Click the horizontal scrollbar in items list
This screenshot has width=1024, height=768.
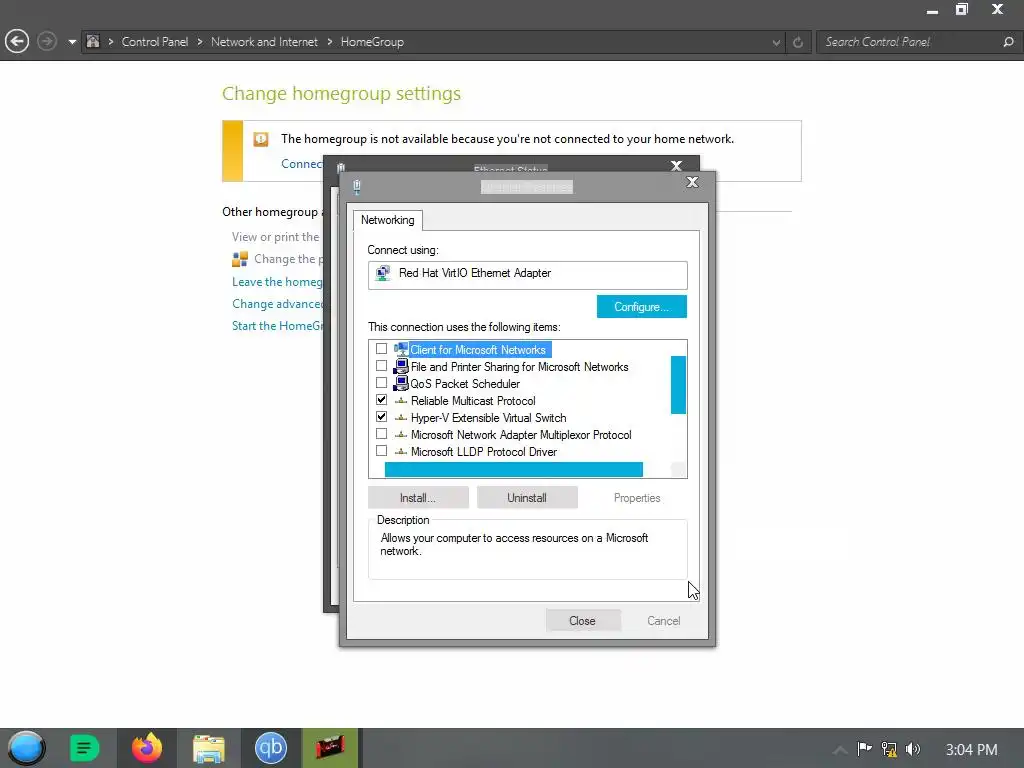click(x=514, y=470)
